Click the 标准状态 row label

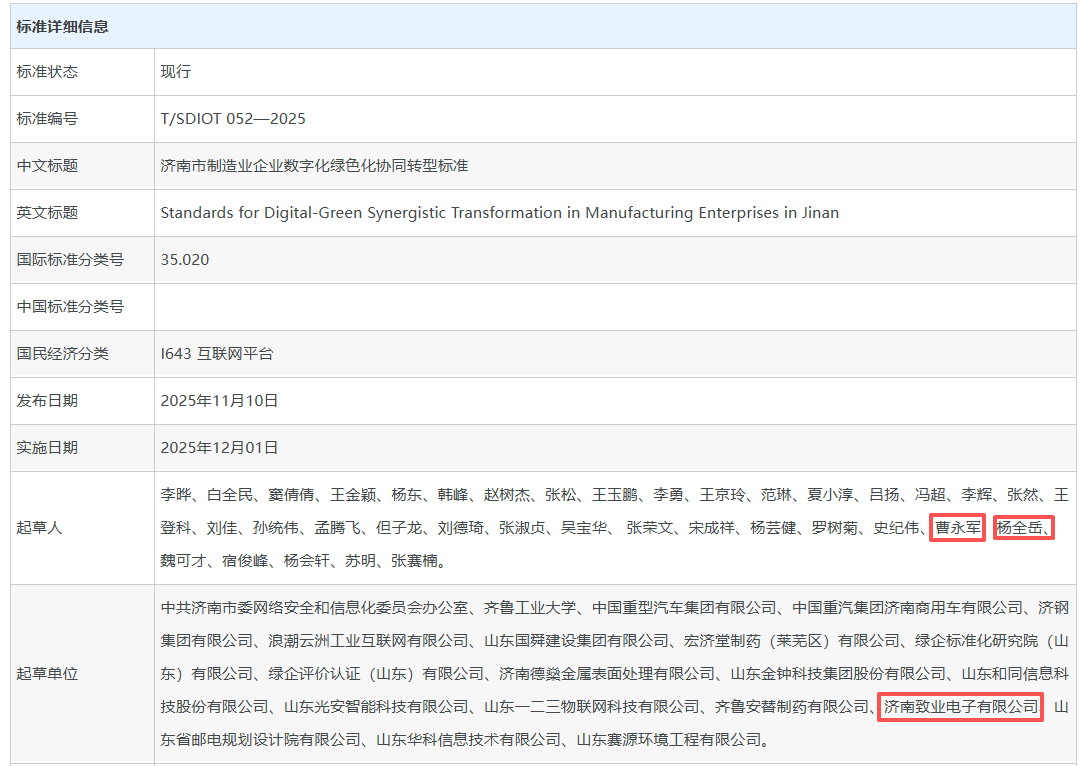coord(47,72)
